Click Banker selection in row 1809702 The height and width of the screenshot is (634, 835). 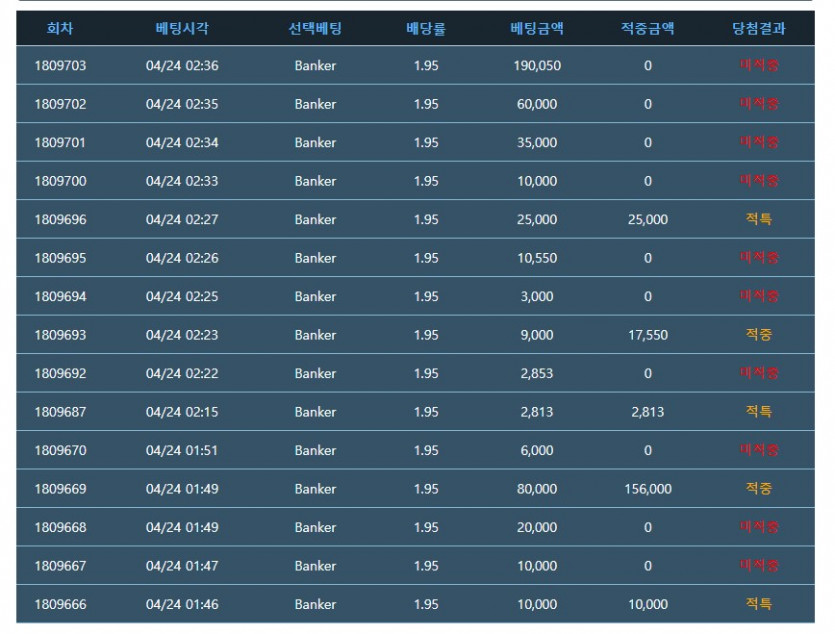pos(315,104)
